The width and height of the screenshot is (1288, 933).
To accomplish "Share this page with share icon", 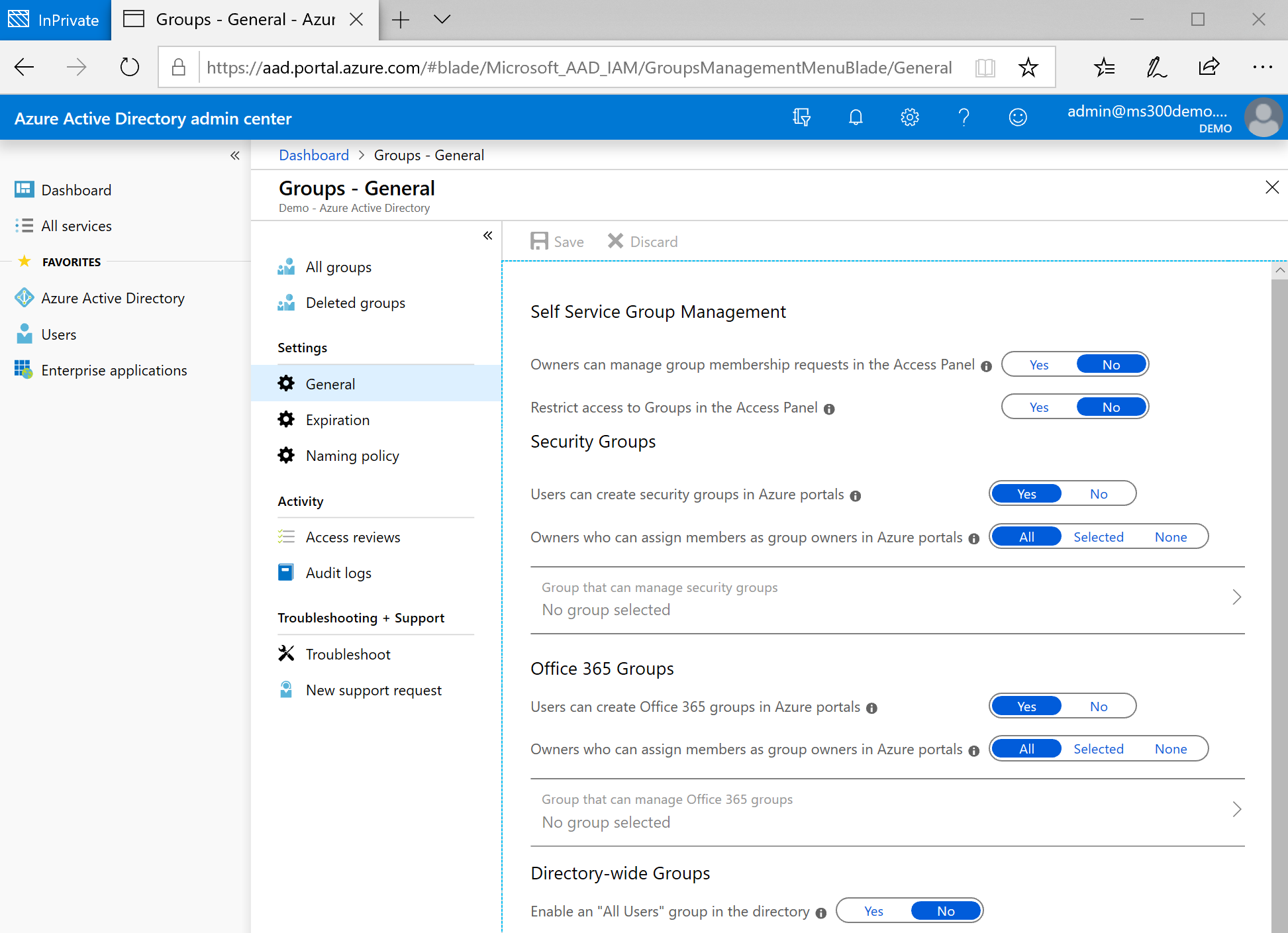I will click(1209, 67).
